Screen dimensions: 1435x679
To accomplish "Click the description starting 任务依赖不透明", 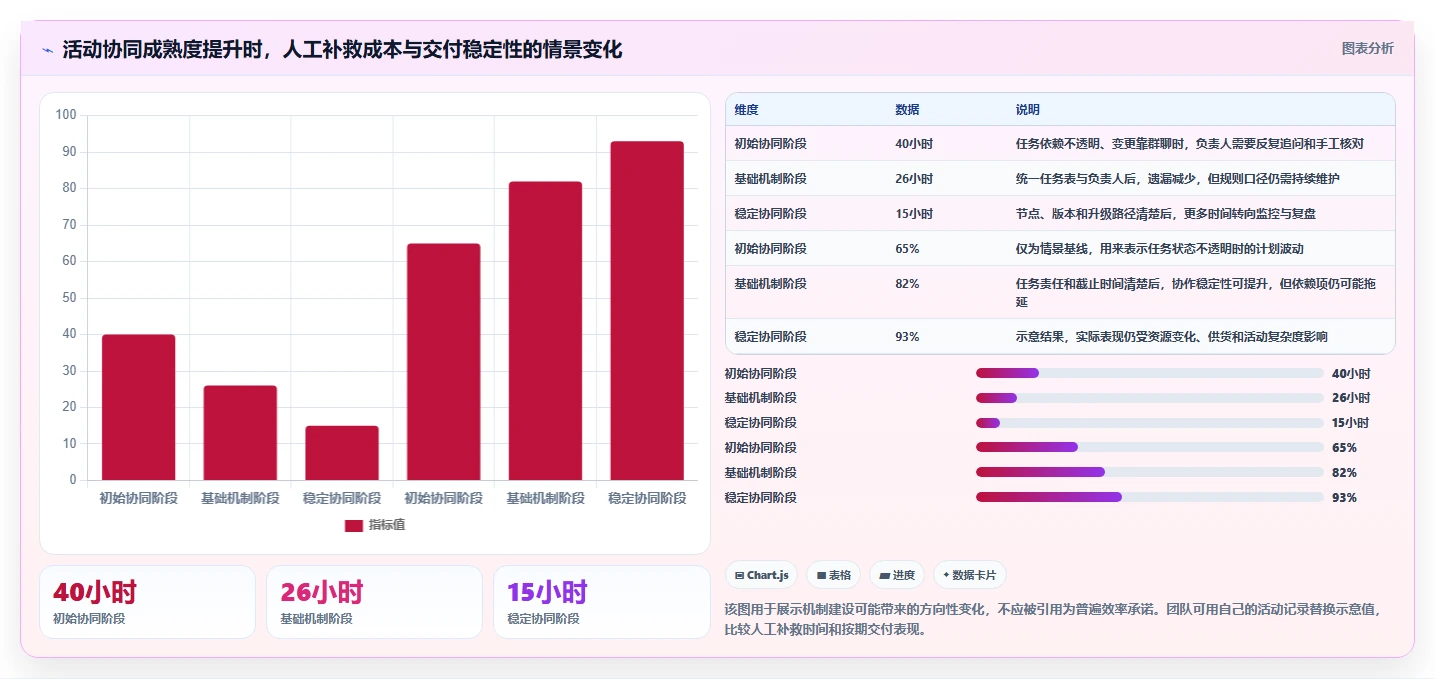I will [1189, 143].
